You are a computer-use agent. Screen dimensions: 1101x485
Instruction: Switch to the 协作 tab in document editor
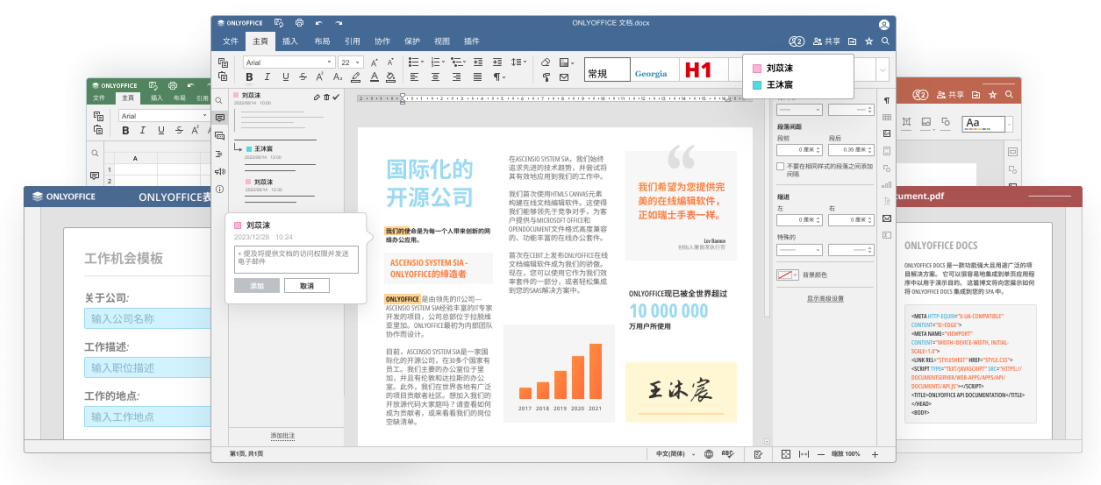[x=382, y=41]
